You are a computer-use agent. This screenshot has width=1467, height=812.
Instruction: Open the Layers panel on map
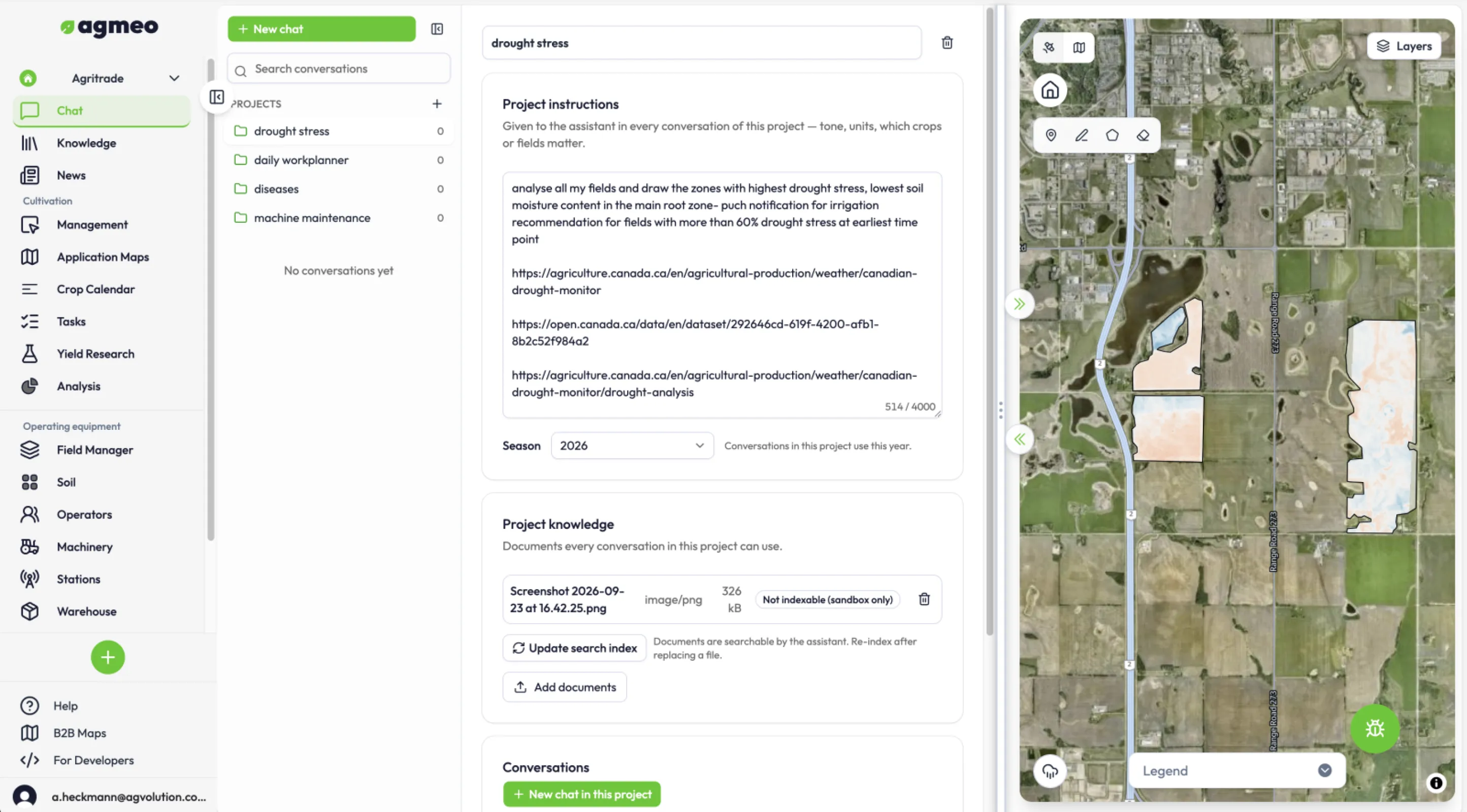click(1404, 46)
